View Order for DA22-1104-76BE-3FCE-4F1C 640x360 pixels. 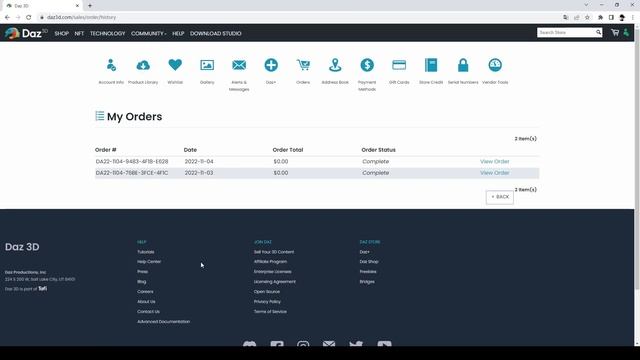pos(495,173)
